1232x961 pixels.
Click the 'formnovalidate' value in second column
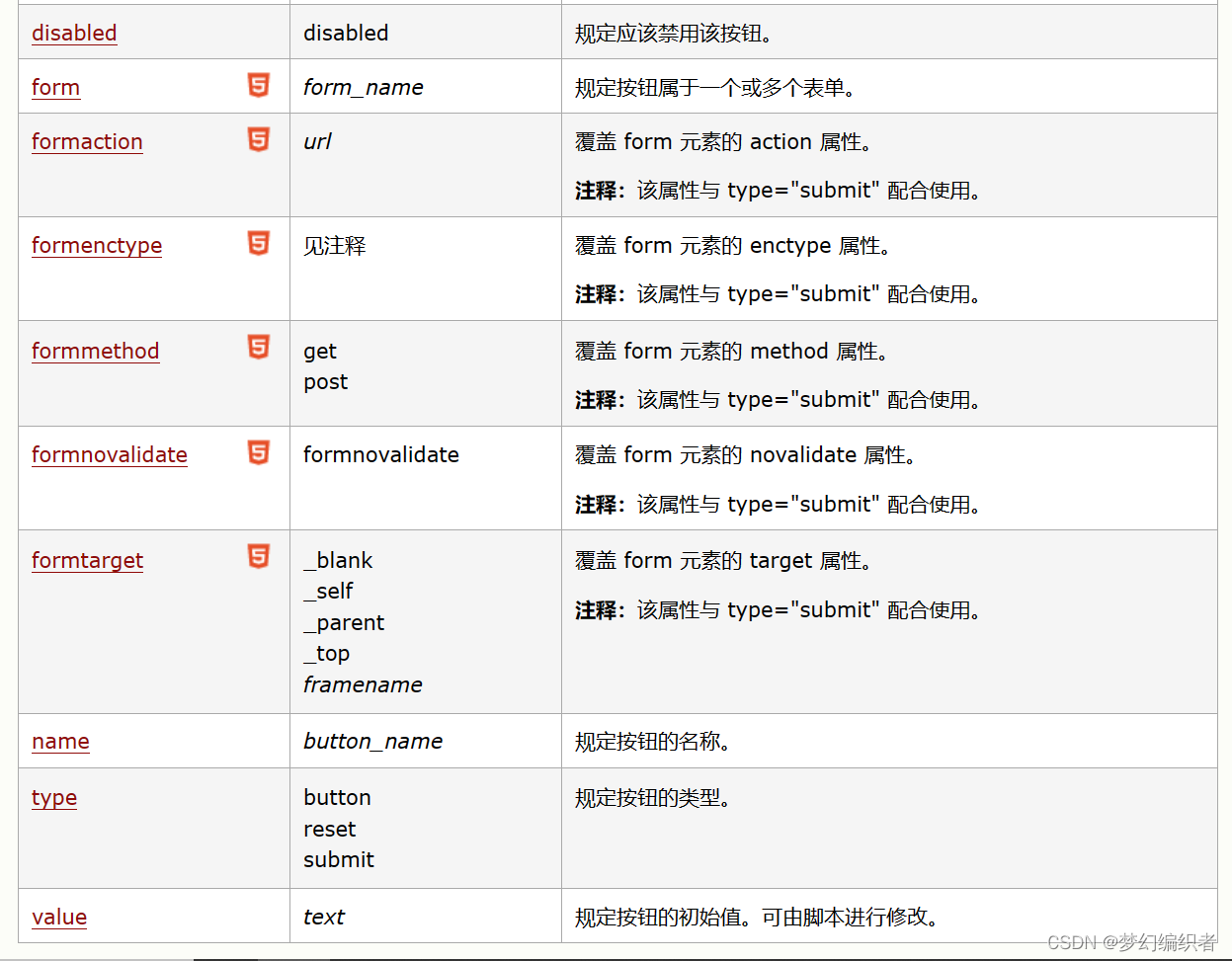pyautogui.click(x=381, y=454)
